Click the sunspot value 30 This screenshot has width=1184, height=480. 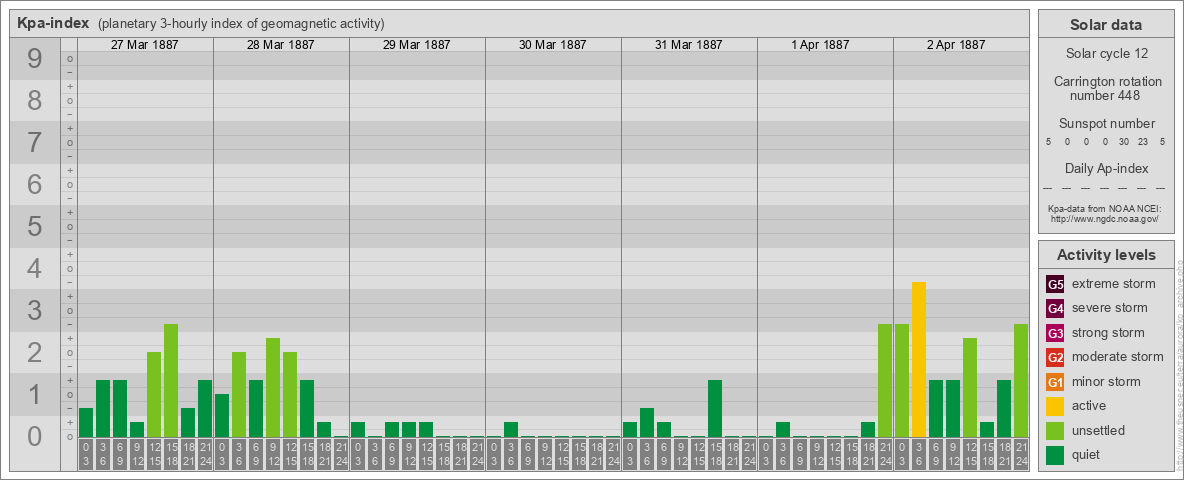point(1124,142)
